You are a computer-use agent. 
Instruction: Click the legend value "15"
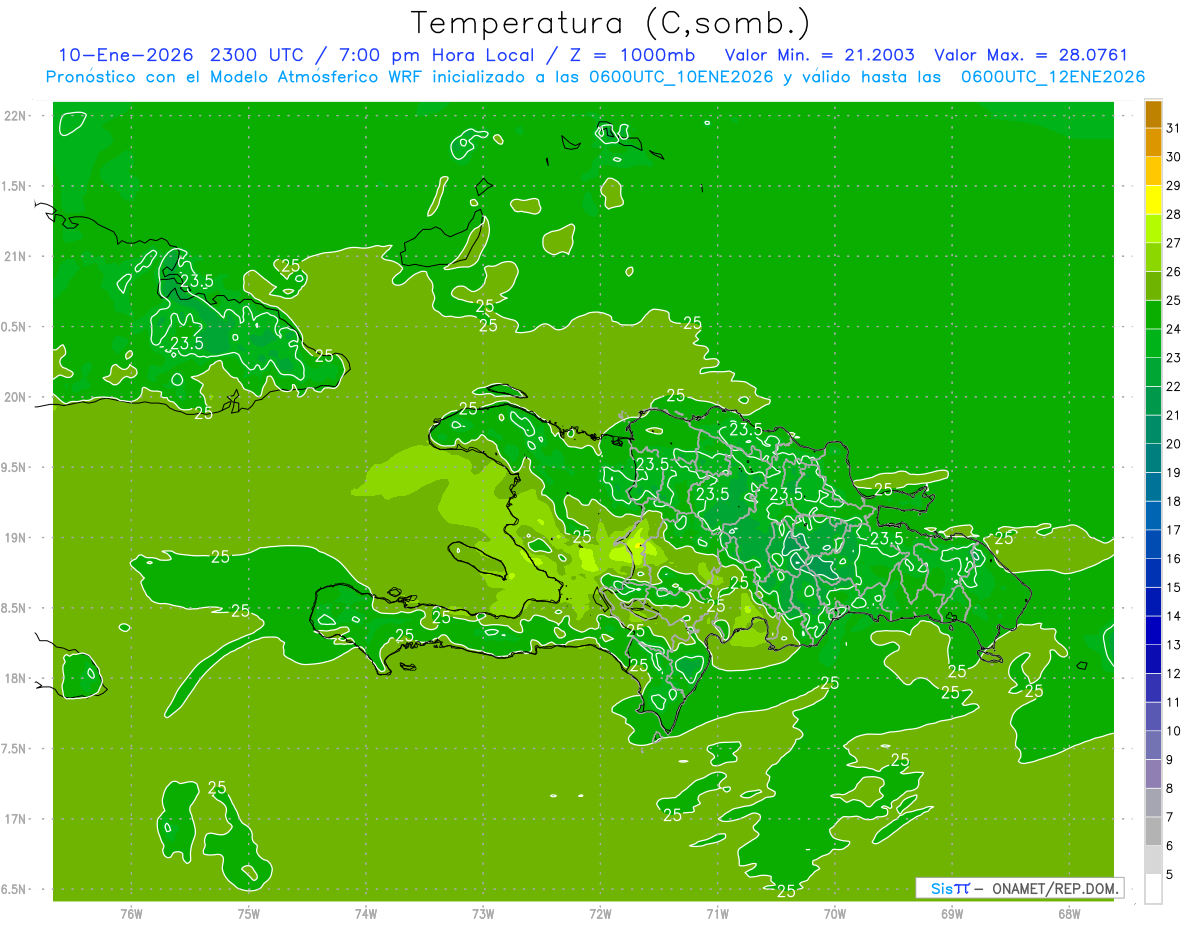[1174, 587]
